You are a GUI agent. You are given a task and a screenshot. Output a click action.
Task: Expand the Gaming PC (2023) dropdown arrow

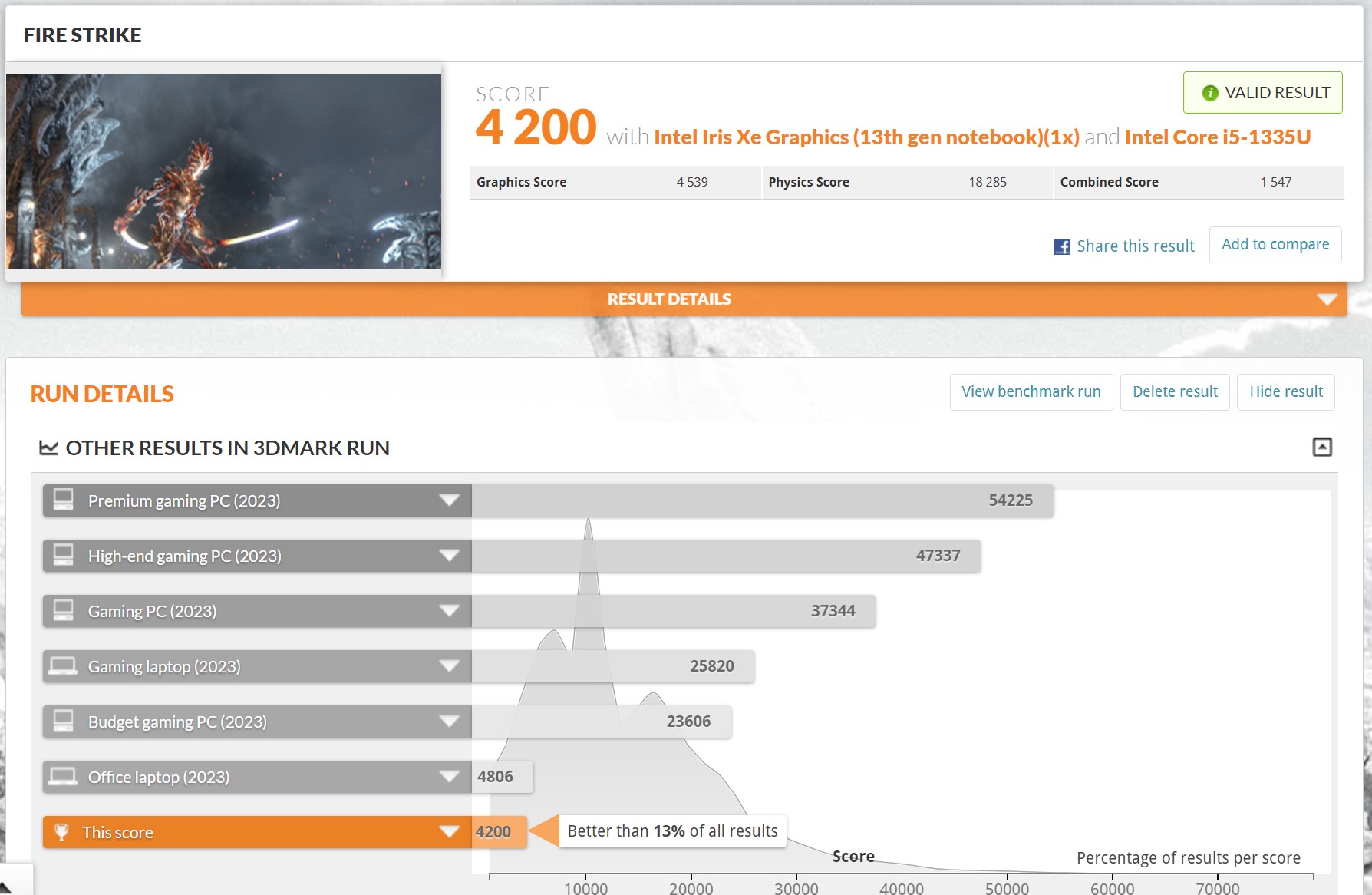[x=449, y=611]
